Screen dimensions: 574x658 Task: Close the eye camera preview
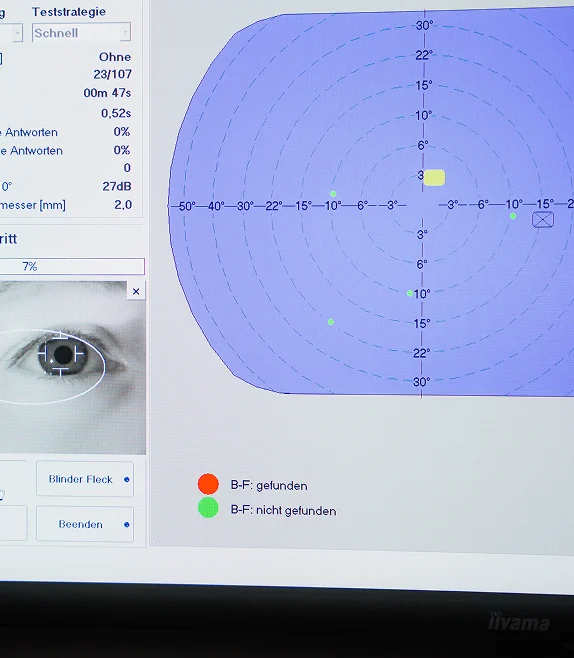pos(136,291)
